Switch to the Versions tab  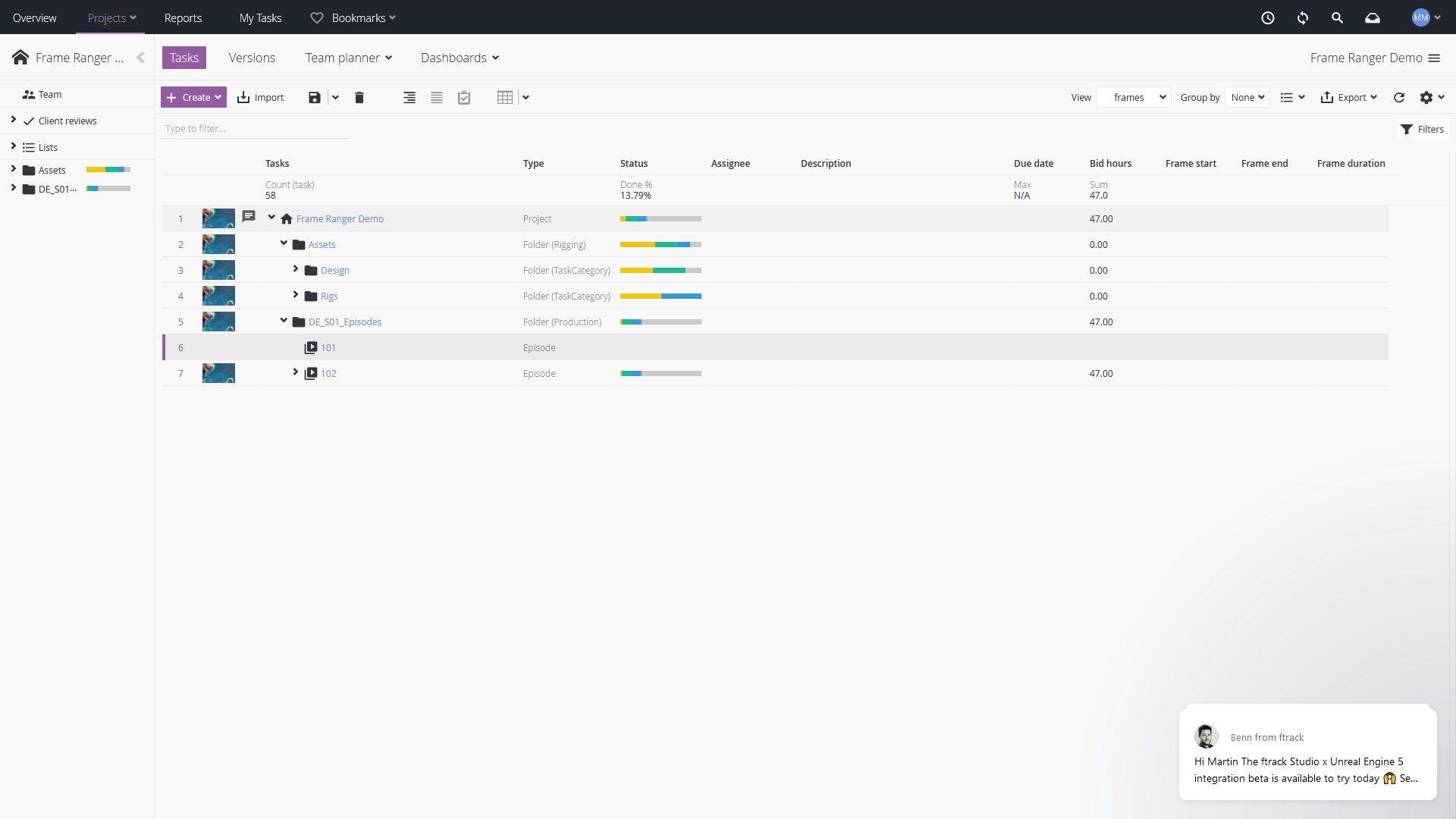click(252, 58)
